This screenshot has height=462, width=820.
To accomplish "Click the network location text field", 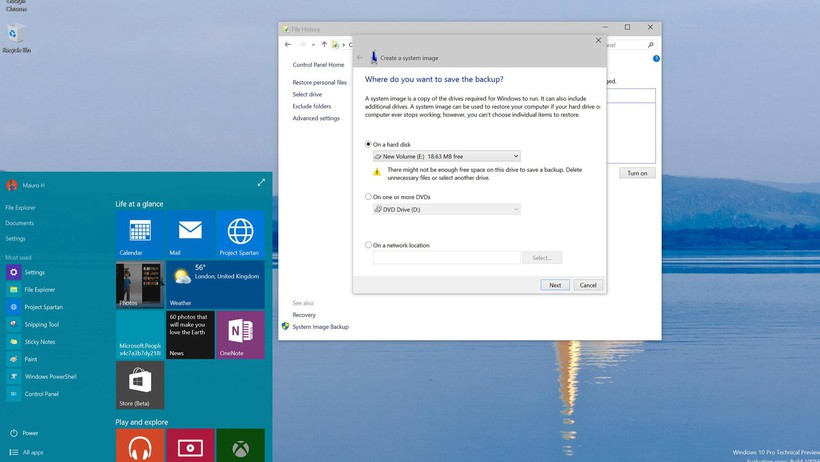I will (x=447, y=257).
